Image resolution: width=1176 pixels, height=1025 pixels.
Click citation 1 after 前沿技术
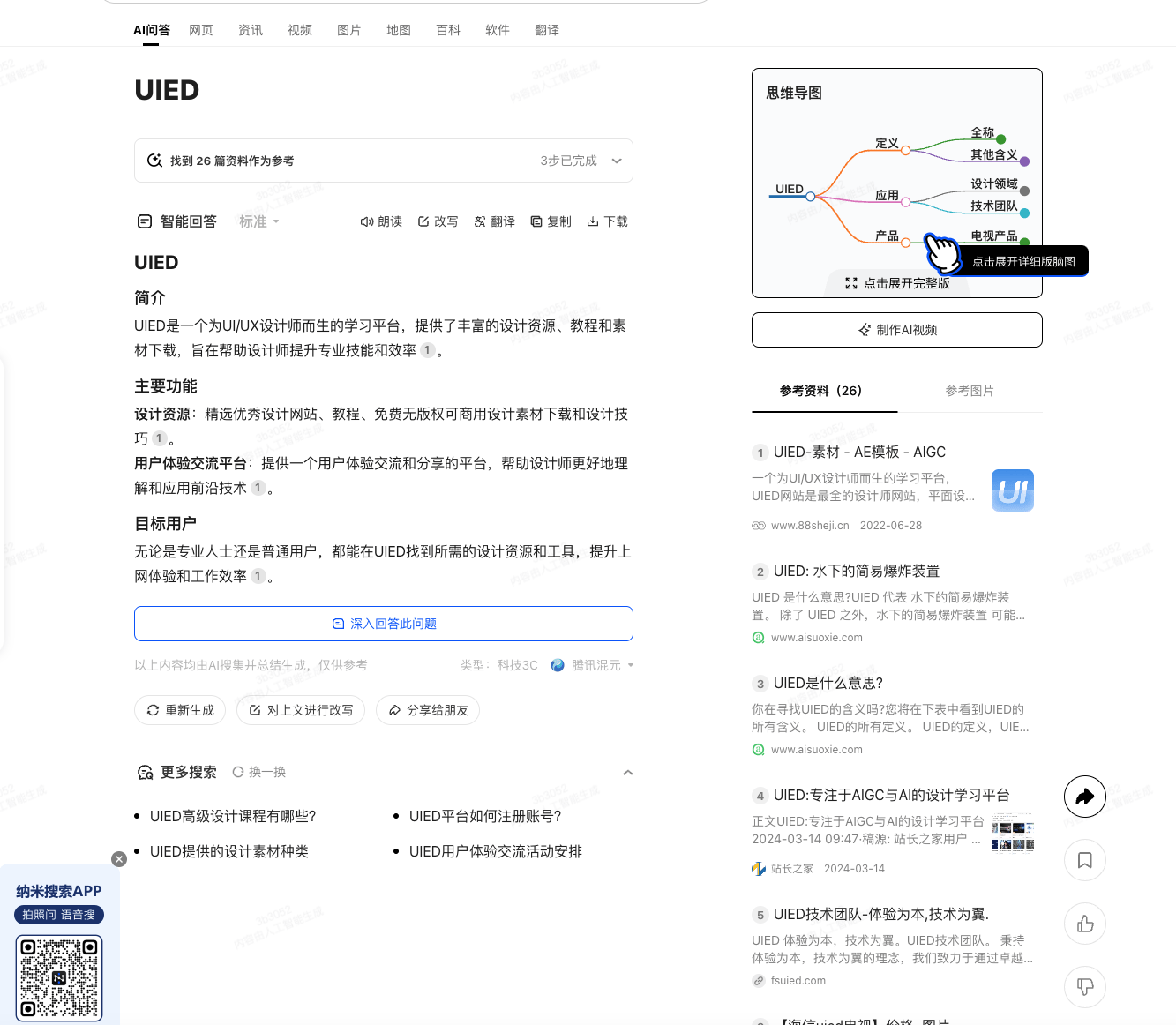pyautogui.click(x=258, y=488)
